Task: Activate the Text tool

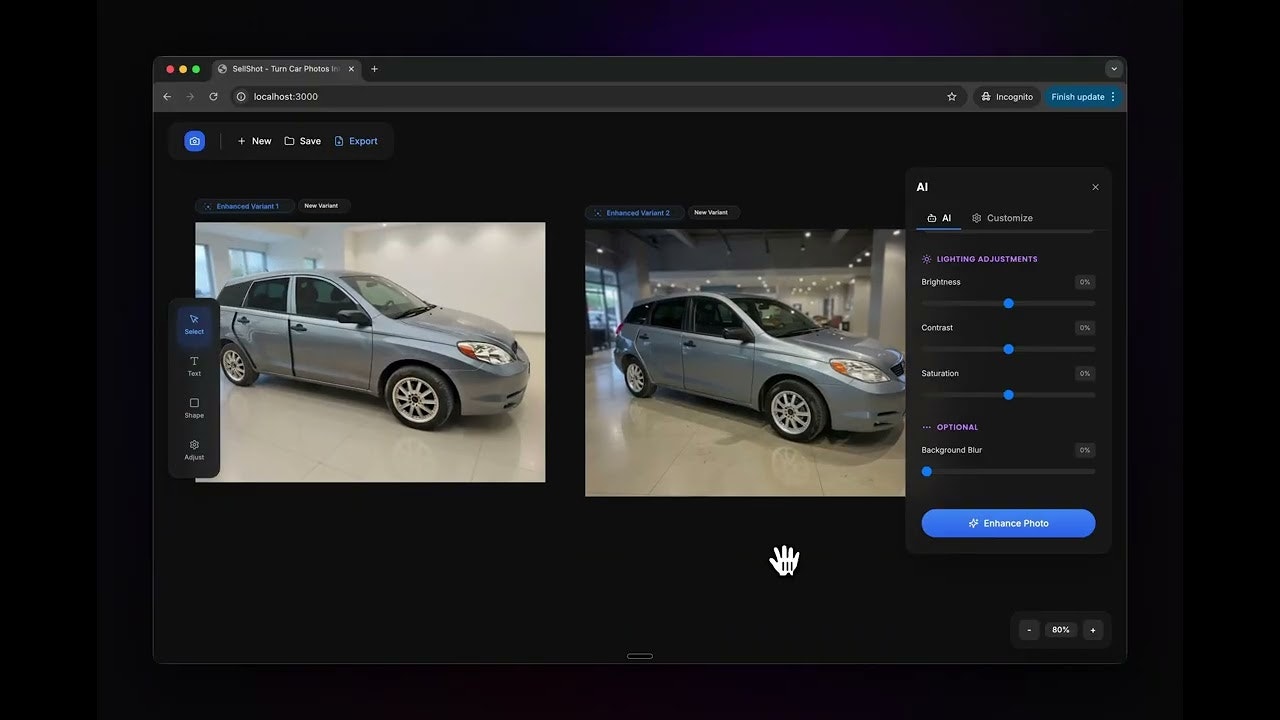Action: [x=193, y=366]
